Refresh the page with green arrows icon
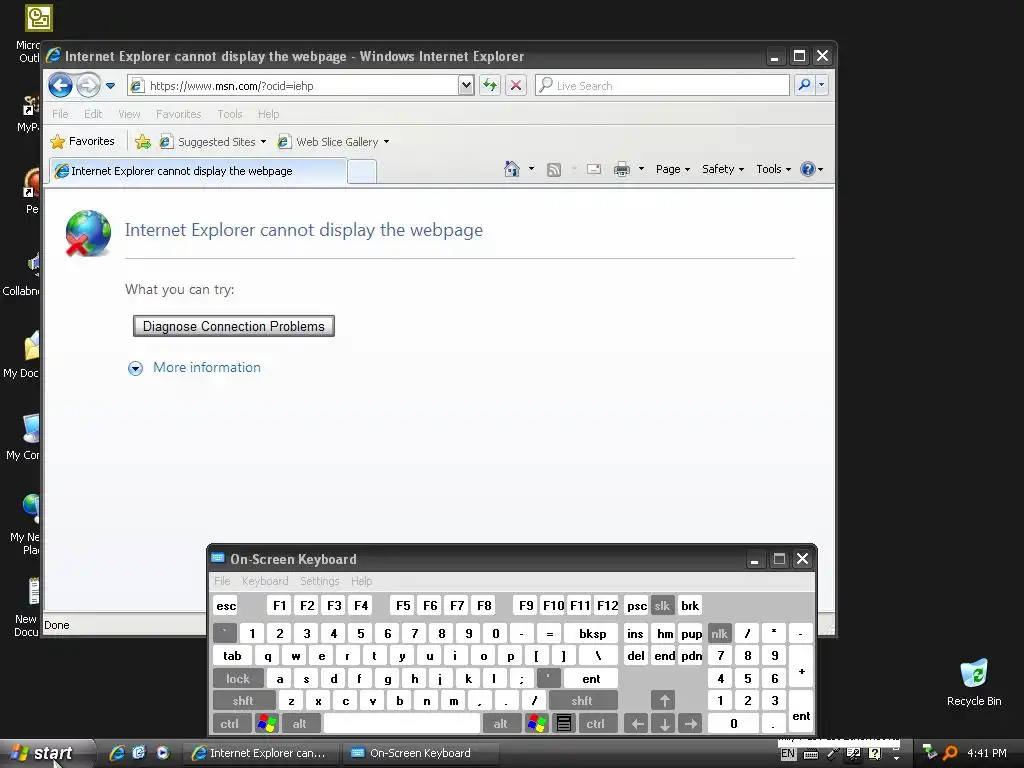Image resolution: width=1024 pixels, height=768 pixels. [490, 85]
